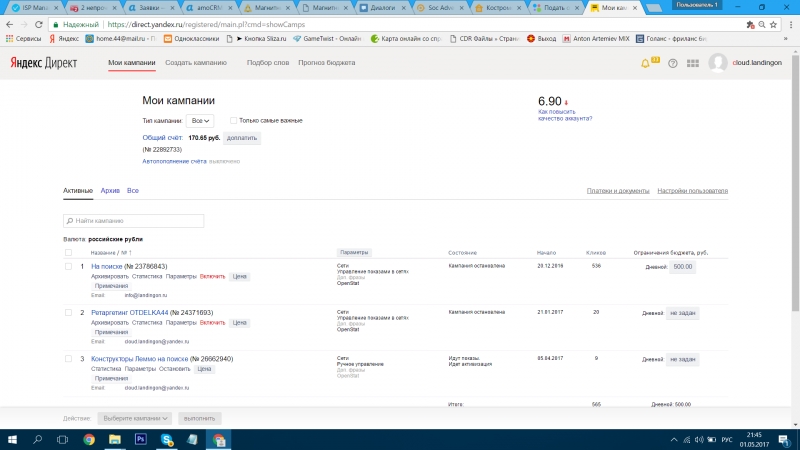Click Примечания for Конструкторы Лемио campaign

pos(111,379)
